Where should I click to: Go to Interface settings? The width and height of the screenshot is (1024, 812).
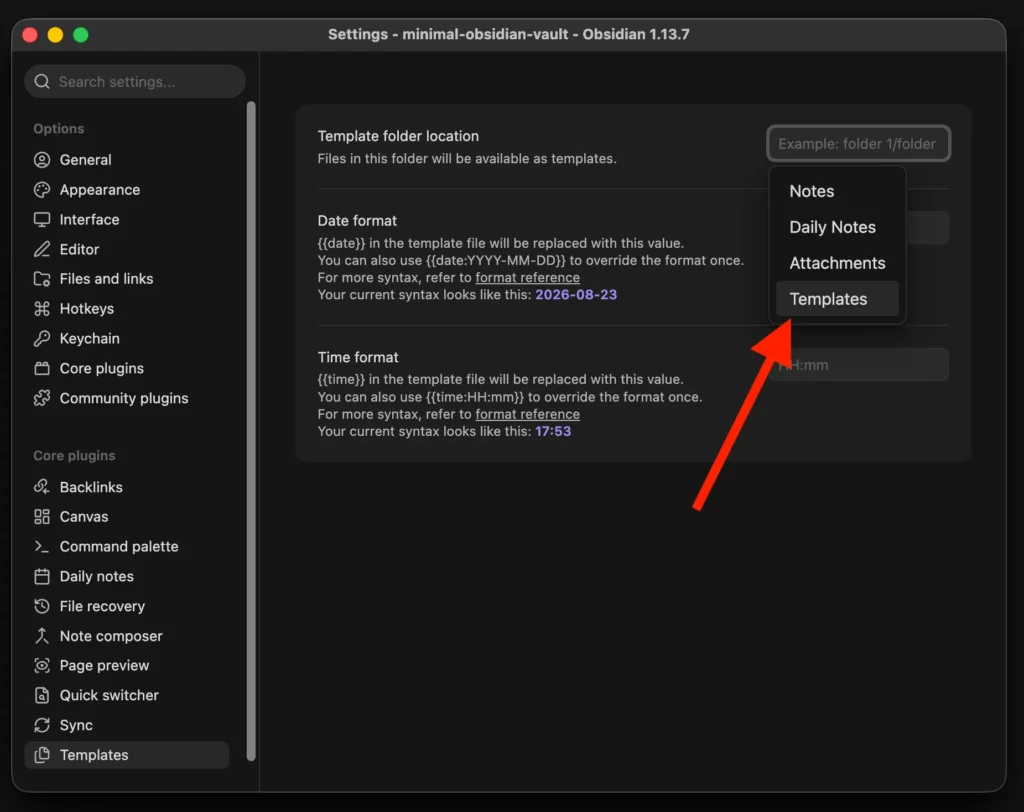127,219
